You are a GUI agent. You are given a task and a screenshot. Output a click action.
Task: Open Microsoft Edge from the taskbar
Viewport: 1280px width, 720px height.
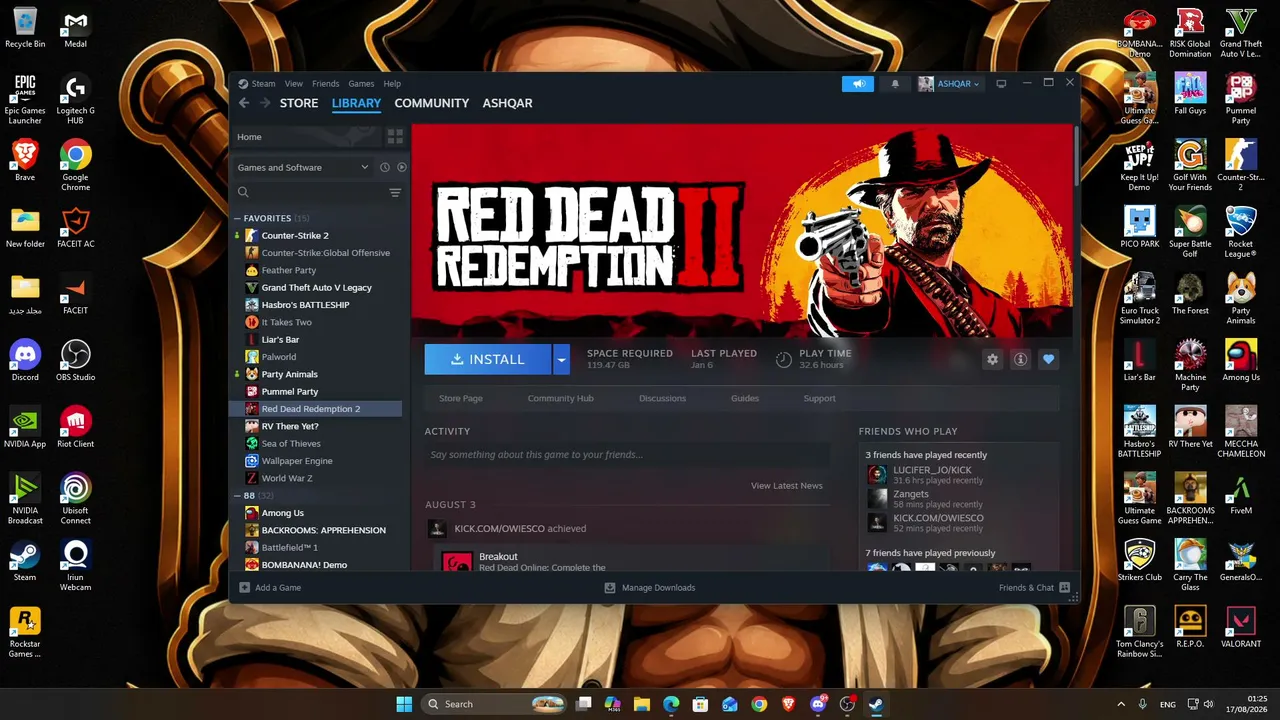pyautogui.click(x=671, y=704)
